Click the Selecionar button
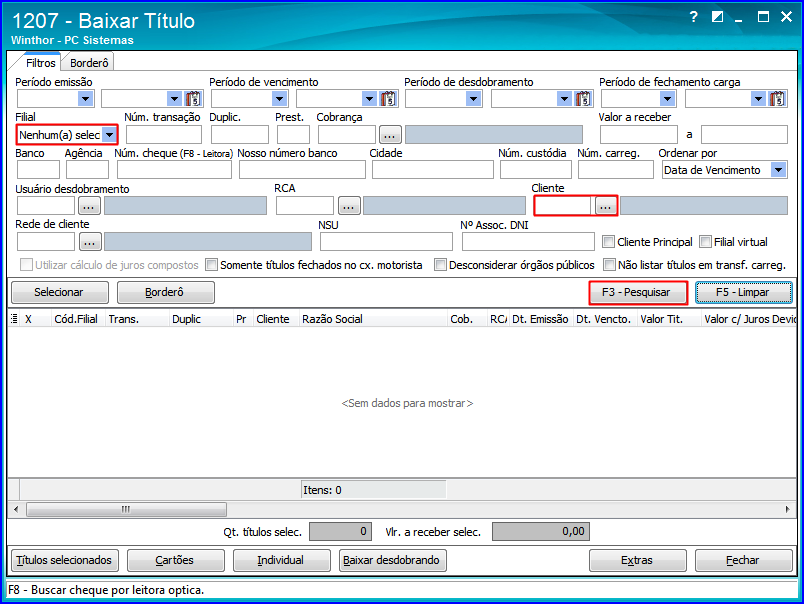 pyautogui.click(x=59, y=292)
